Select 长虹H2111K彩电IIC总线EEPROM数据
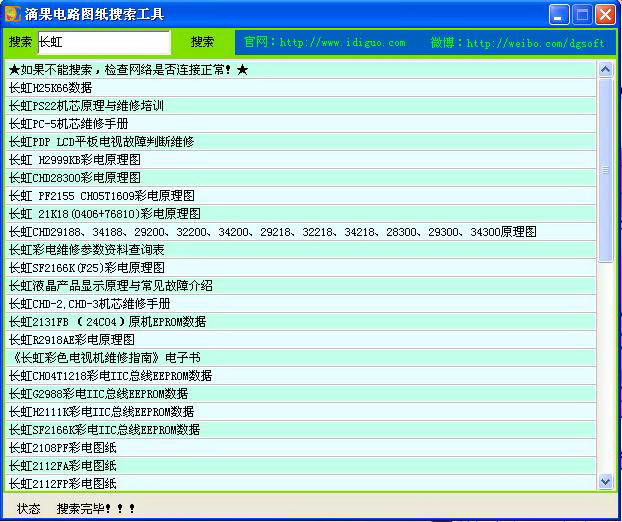Screen dimensions: 622x522 (x=300, y=412)
